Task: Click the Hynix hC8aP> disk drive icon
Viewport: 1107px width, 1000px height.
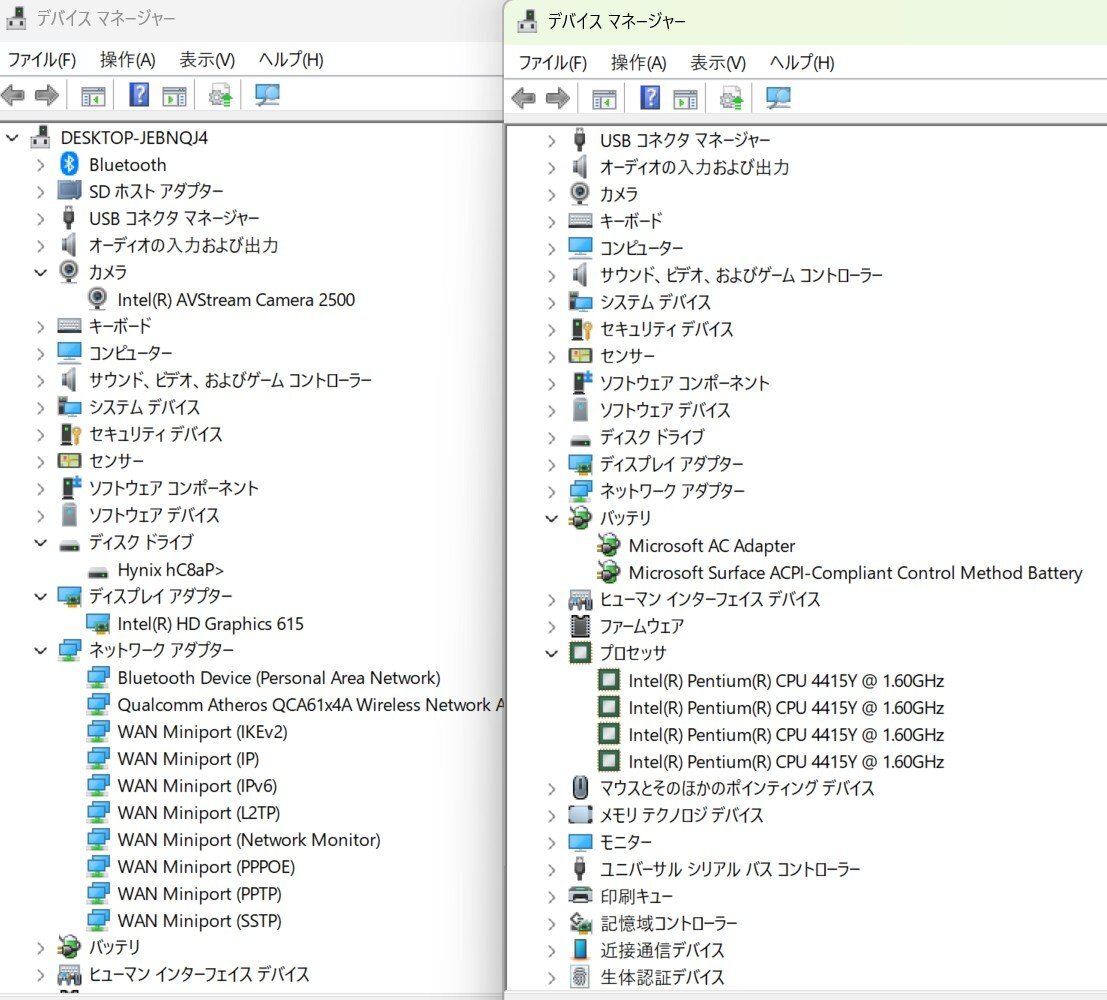Action: (97, 571)
